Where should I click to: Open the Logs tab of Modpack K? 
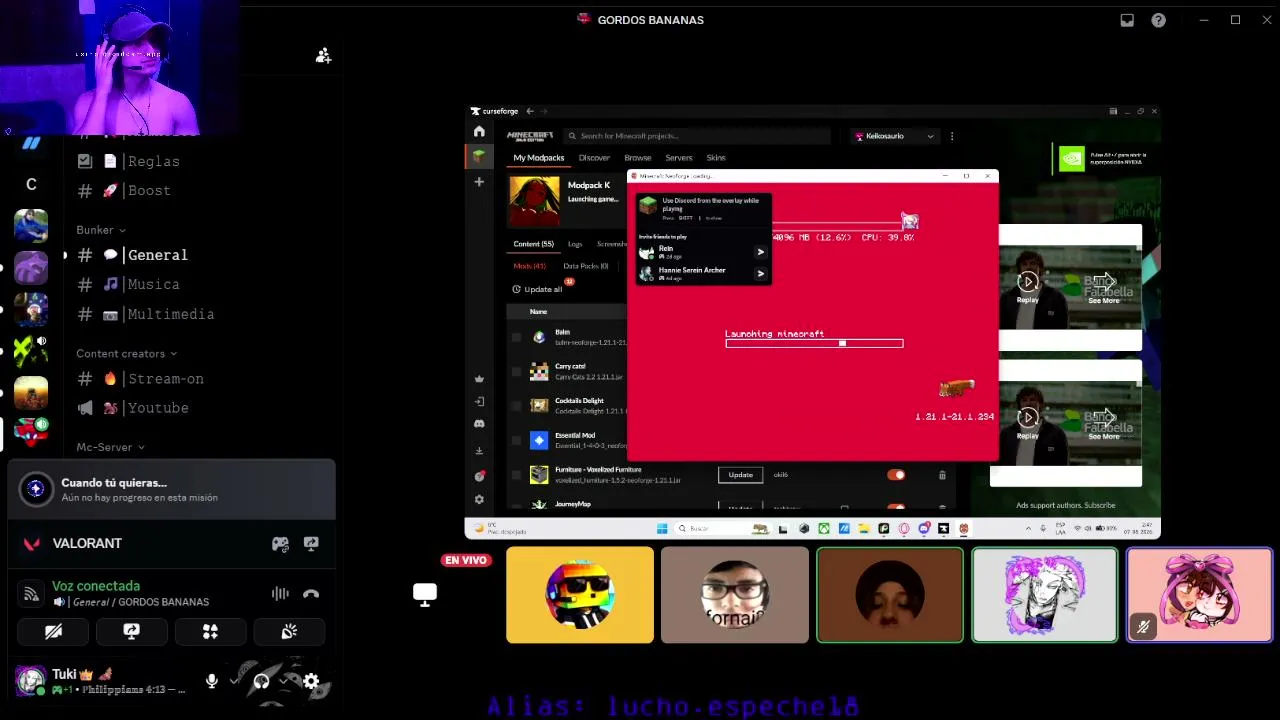point(575,244)
